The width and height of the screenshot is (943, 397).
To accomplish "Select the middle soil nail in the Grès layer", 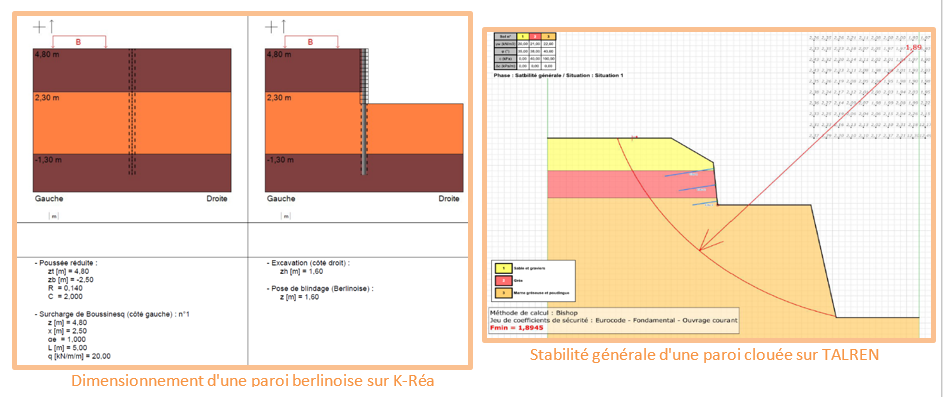I will point(697,189).
